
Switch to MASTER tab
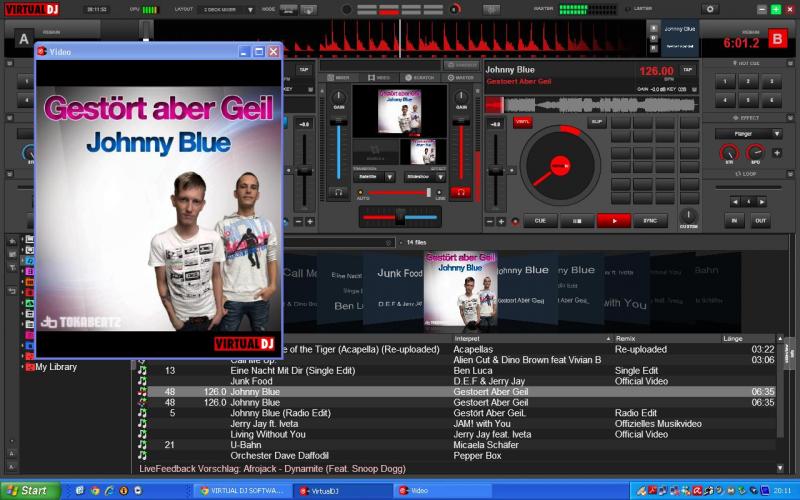461,78
